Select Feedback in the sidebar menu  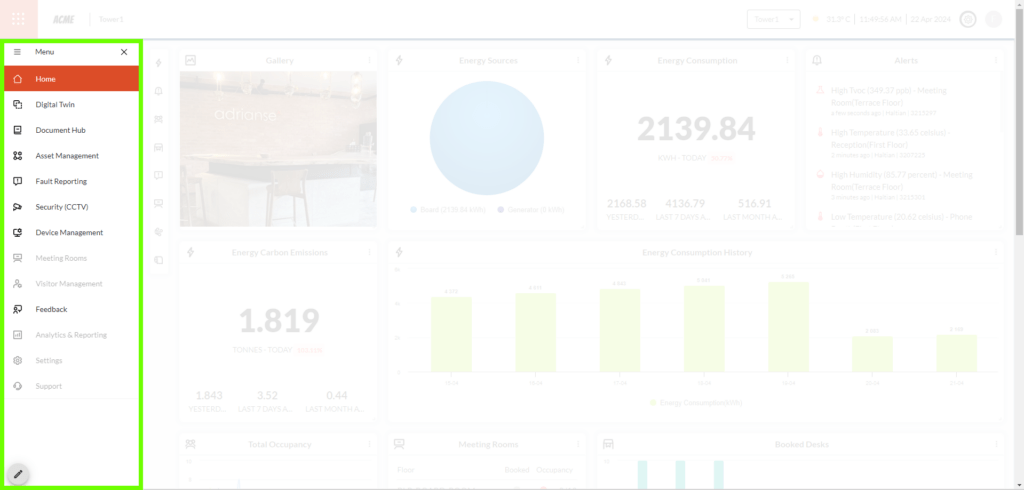click(51, 310)
